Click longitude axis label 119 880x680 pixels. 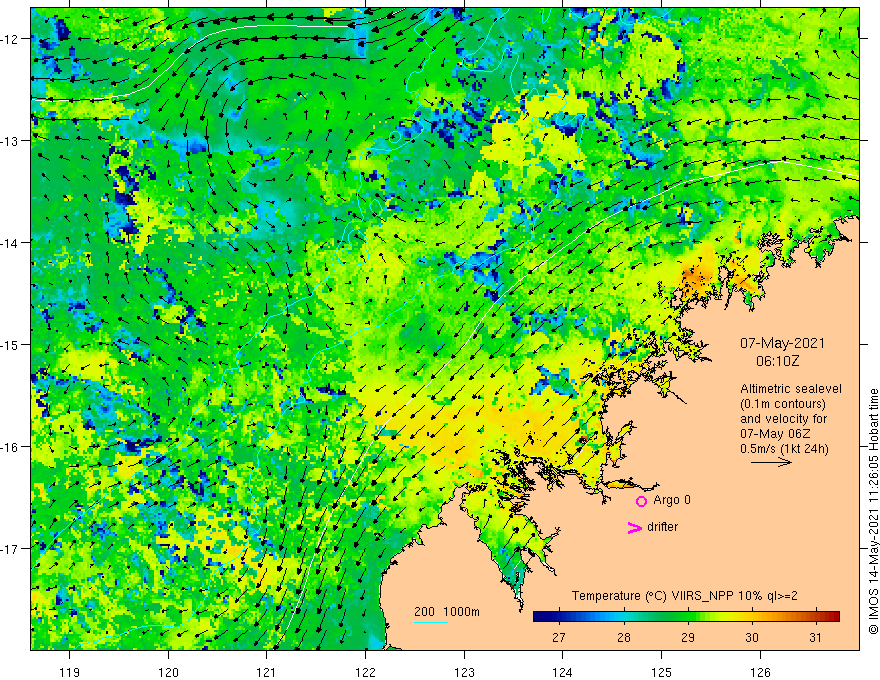[70, 672]
